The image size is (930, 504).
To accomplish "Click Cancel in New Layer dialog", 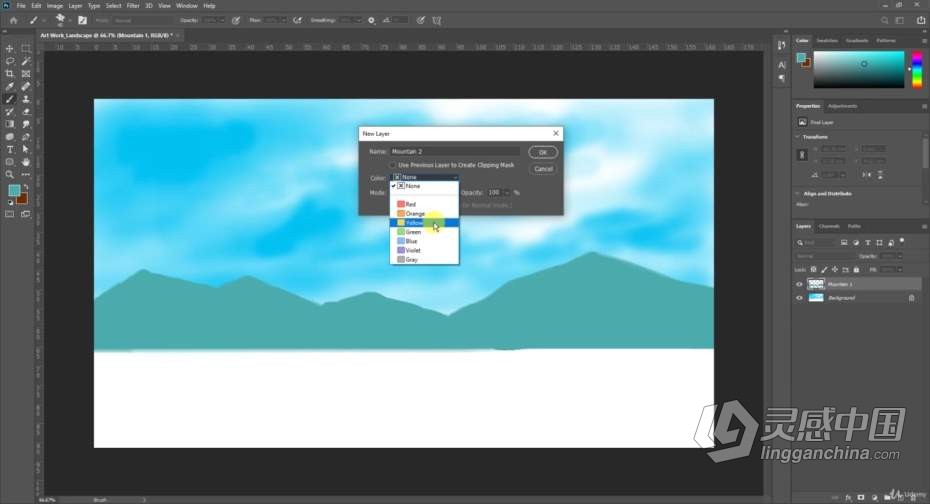I will coord(543,169).
